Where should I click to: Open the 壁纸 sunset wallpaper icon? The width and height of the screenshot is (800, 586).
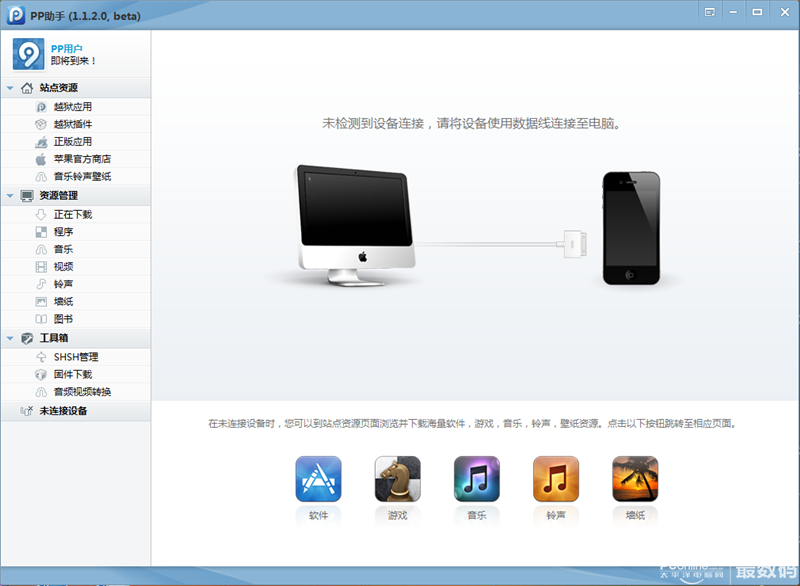pyautogui.click(x=635, y=479)
